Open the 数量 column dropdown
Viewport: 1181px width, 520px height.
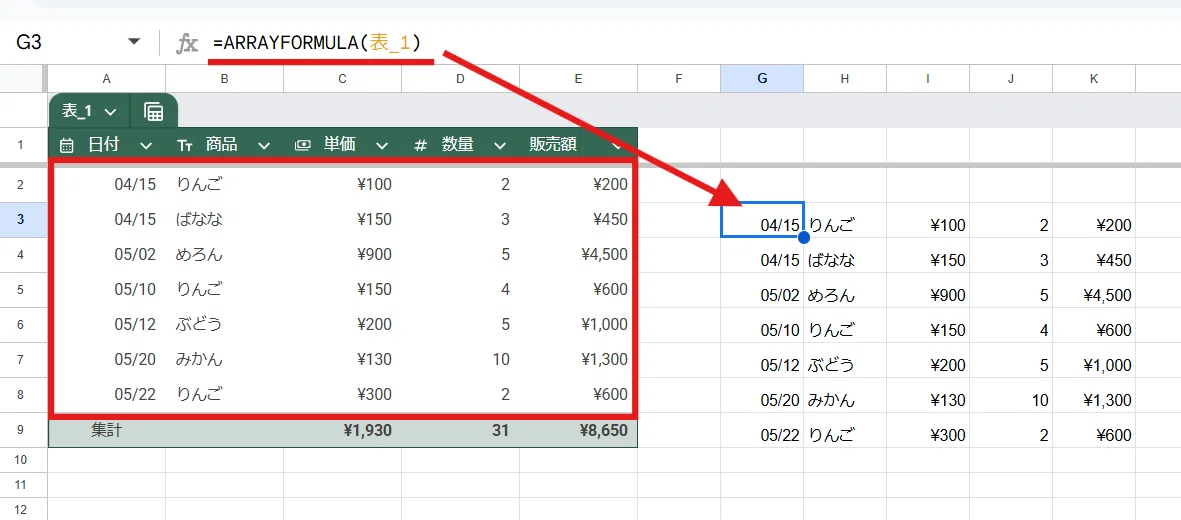point(500,145)
